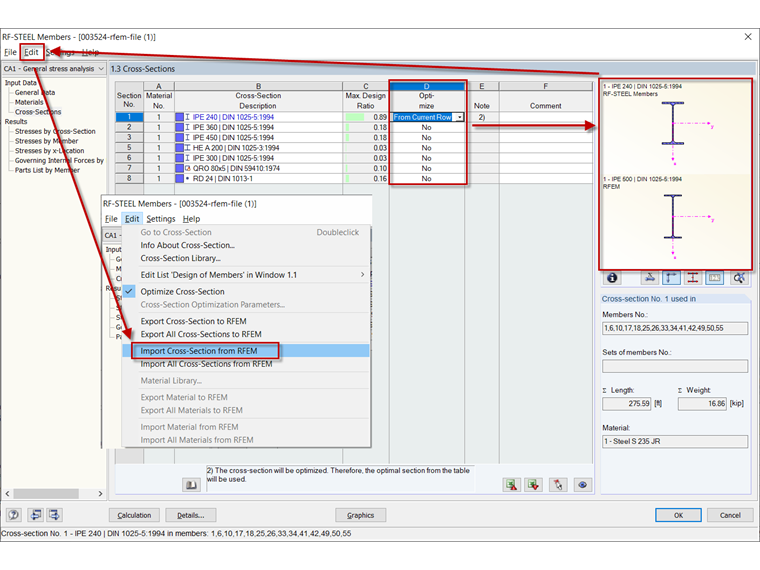Toggle the Optimize Cross-Section checked entry
Screen dimensions: 760x570
[x=182, y=291]
